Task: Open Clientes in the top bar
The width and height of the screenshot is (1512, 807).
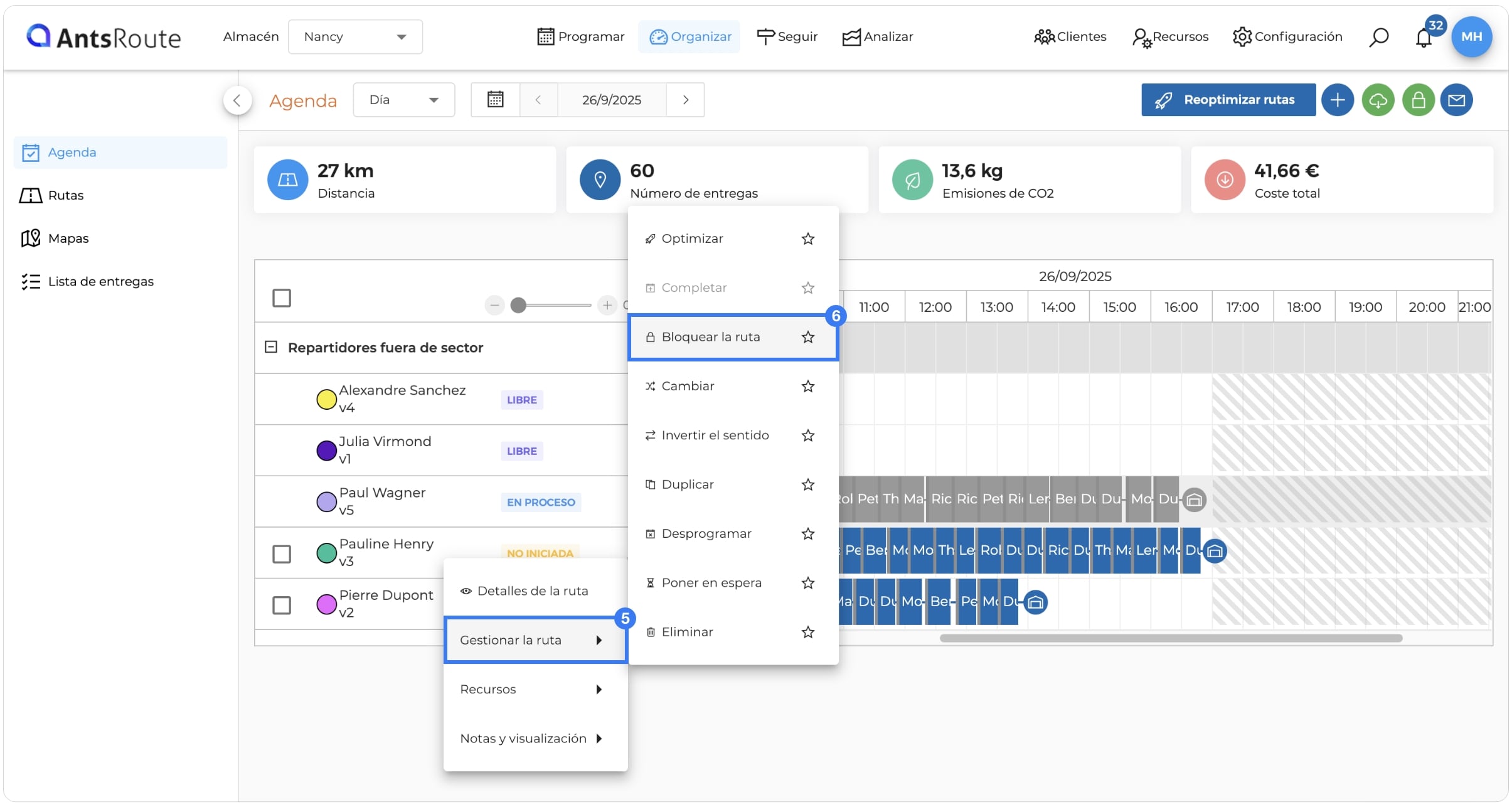Action: [x=1070, y=37]
